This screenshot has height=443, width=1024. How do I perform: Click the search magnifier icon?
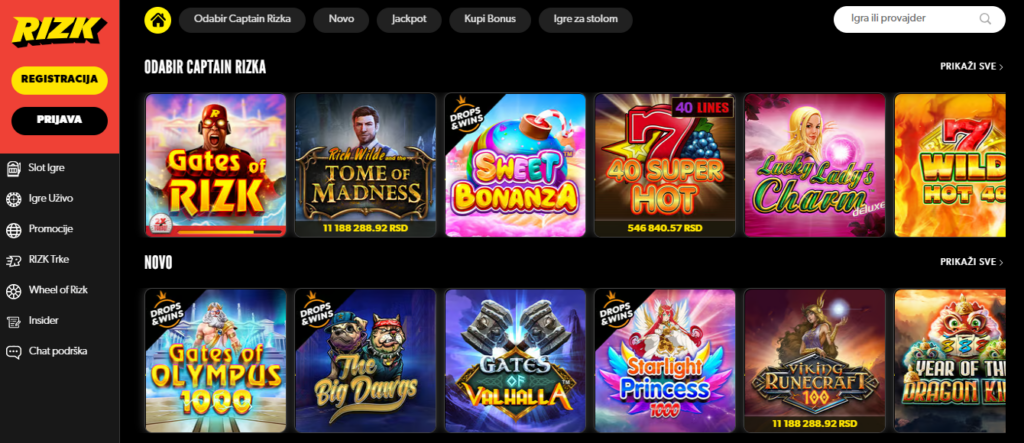985,19
